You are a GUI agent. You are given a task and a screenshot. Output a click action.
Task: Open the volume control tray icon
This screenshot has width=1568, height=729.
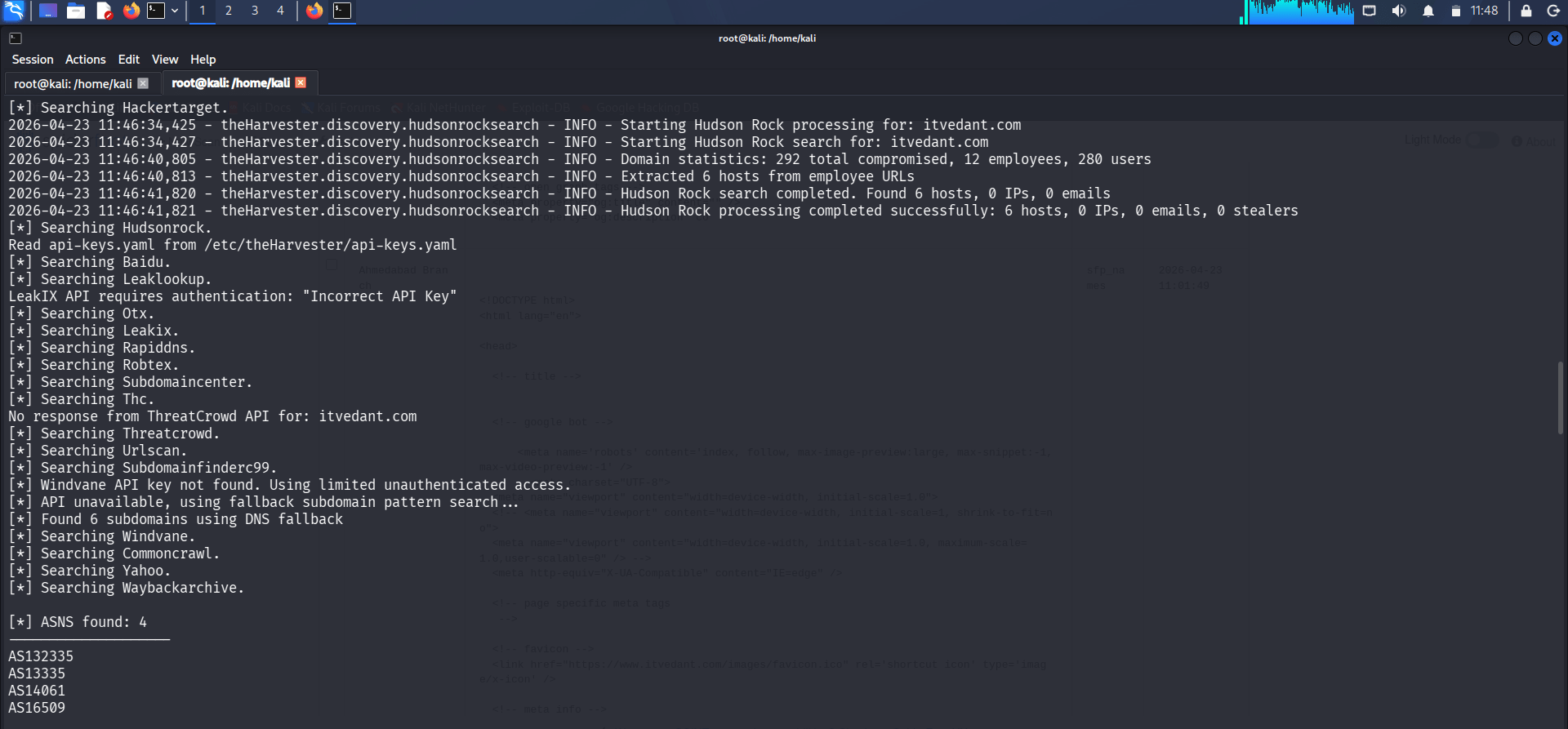(1399, 11)
